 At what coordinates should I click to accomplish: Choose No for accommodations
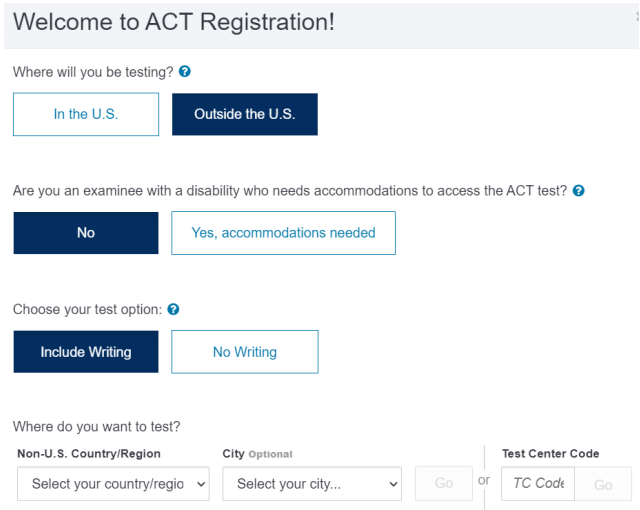tap(86, 233)
